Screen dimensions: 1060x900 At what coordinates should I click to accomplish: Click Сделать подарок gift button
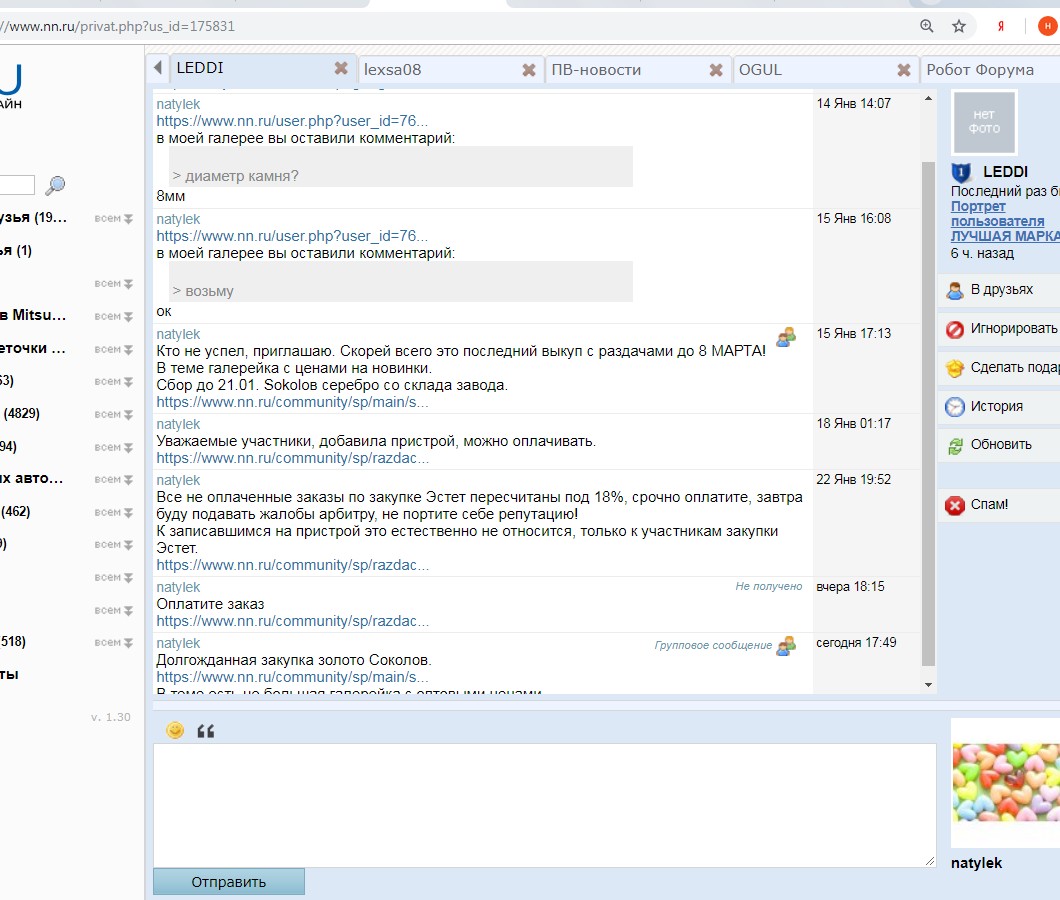tap(998, 368)
